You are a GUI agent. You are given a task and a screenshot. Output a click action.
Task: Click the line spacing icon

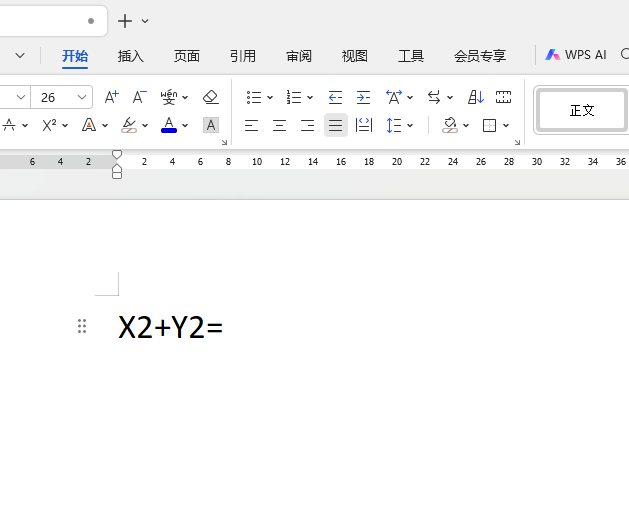[394, 125]
